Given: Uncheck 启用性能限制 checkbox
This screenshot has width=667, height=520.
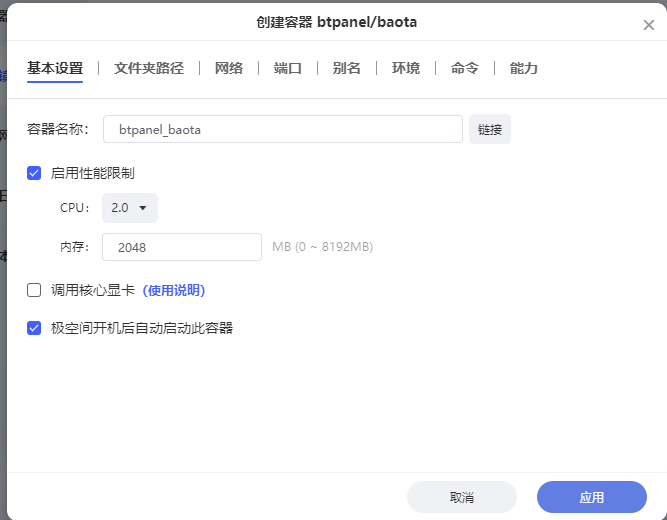Looking at the screenshot, I should [x=34, y=173].
